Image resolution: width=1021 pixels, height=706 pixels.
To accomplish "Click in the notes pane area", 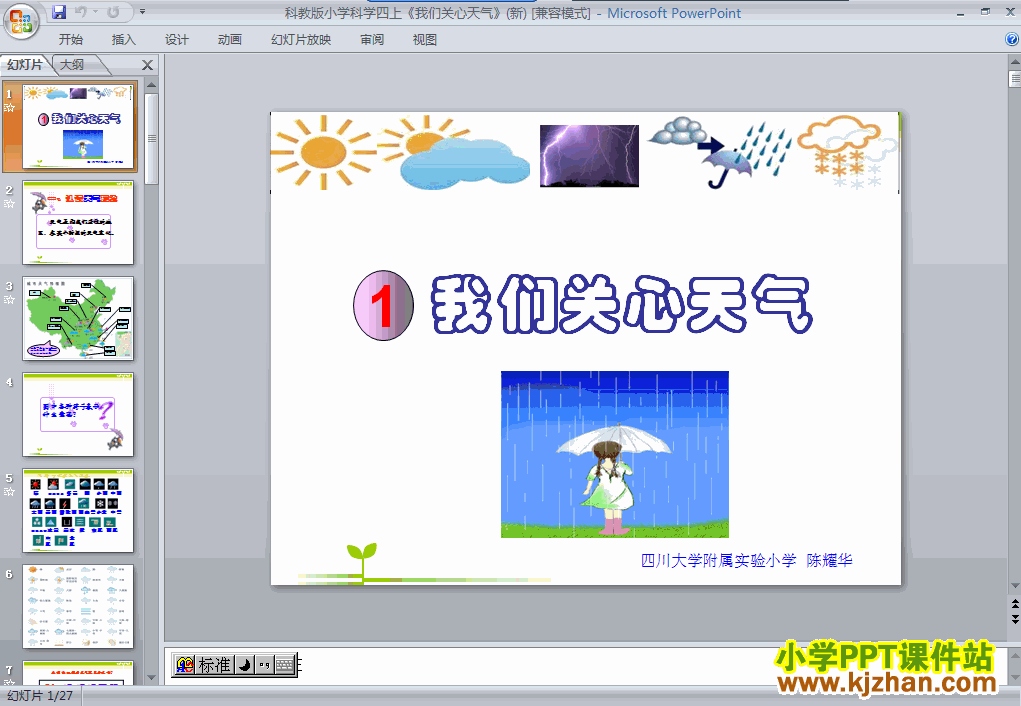I will 586,666.
